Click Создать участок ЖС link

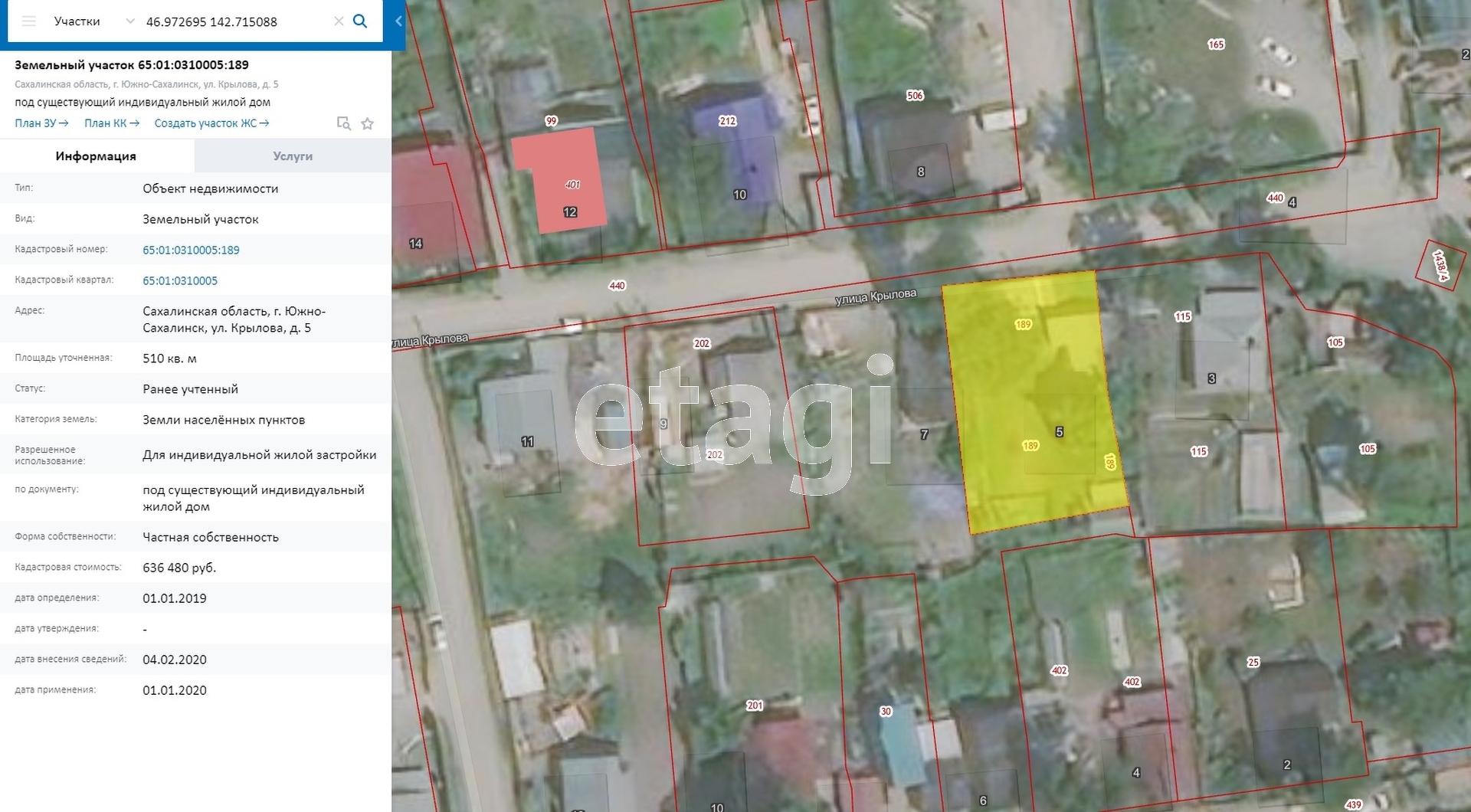pos(211,123)
